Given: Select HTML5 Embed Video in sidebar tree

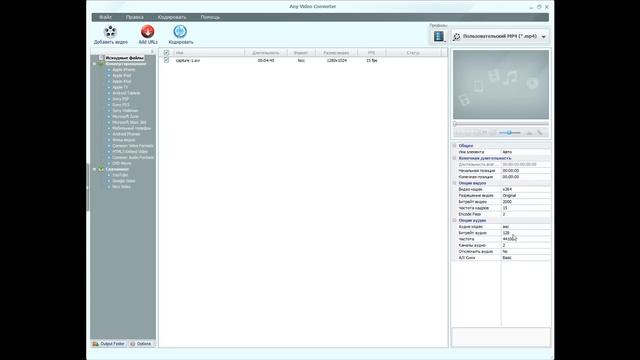Looking at the screenshot, I should pyautogui.click(x=130, y=151).
